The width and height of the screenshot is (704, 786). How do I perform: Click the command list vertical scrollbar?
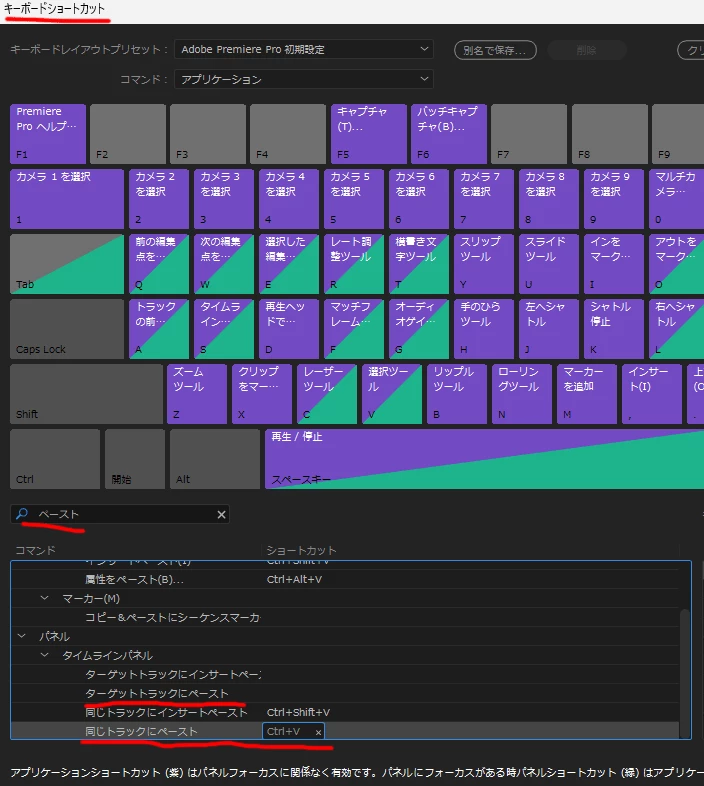click(685, 673)
